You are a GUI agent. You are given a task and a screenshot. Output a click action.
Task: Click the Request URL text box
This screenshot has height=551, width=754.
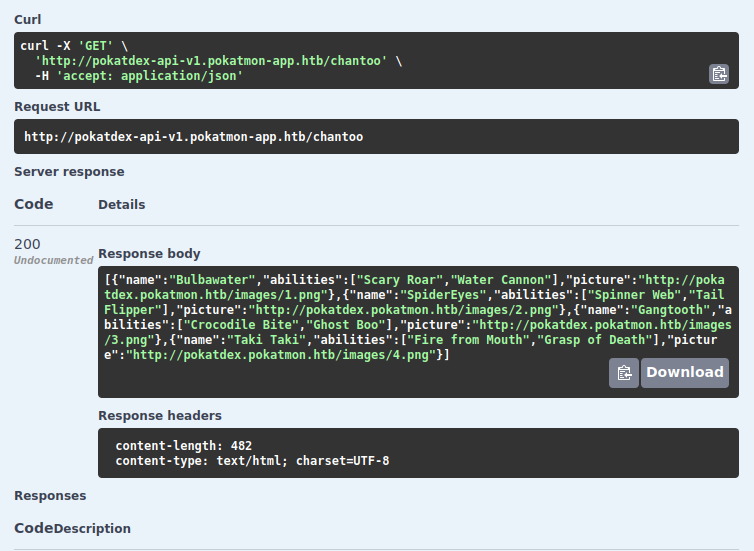[x=376, y=137]
